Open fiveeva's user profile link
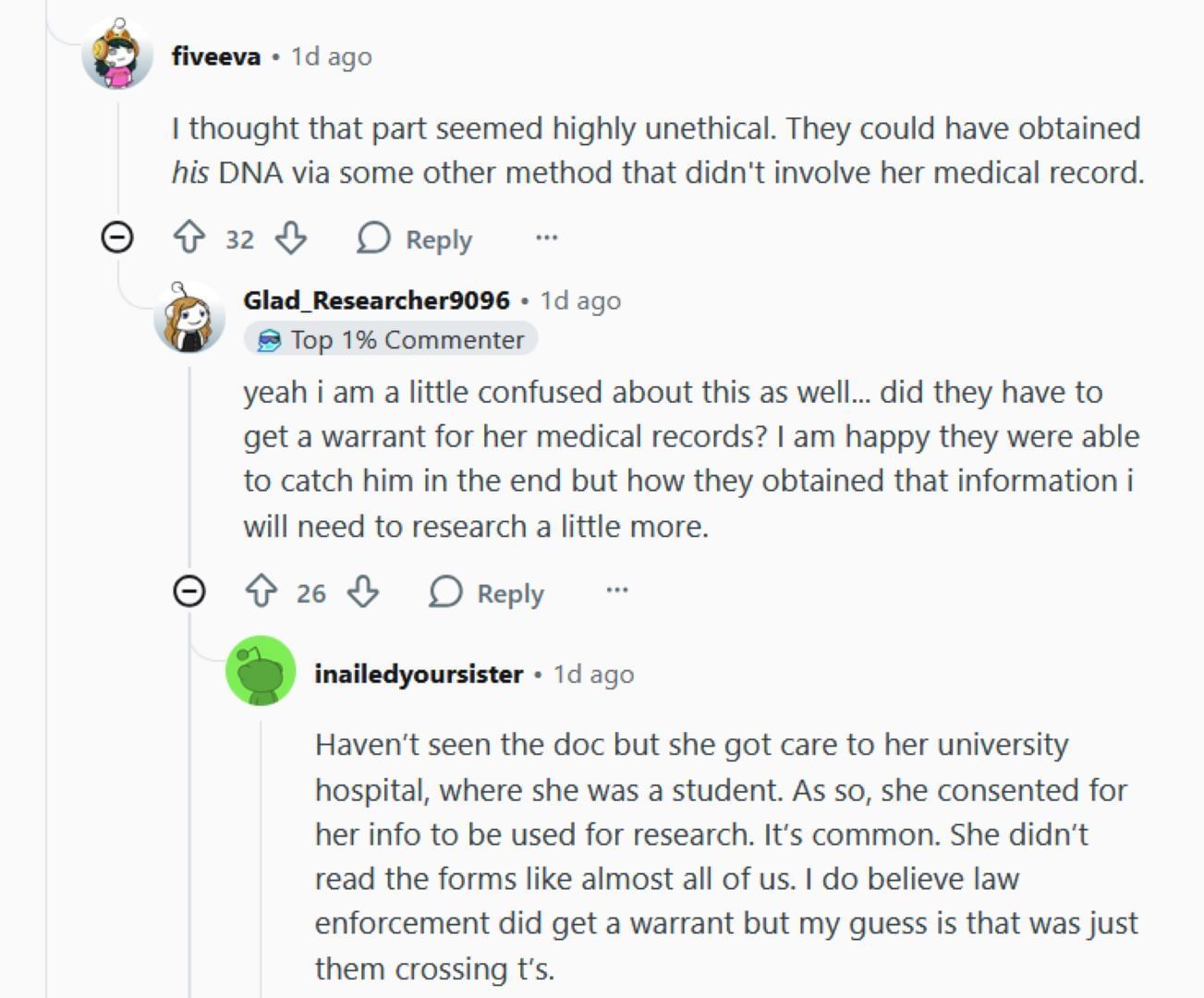The height and width of the screenshot is (998, 1204). 216,56
